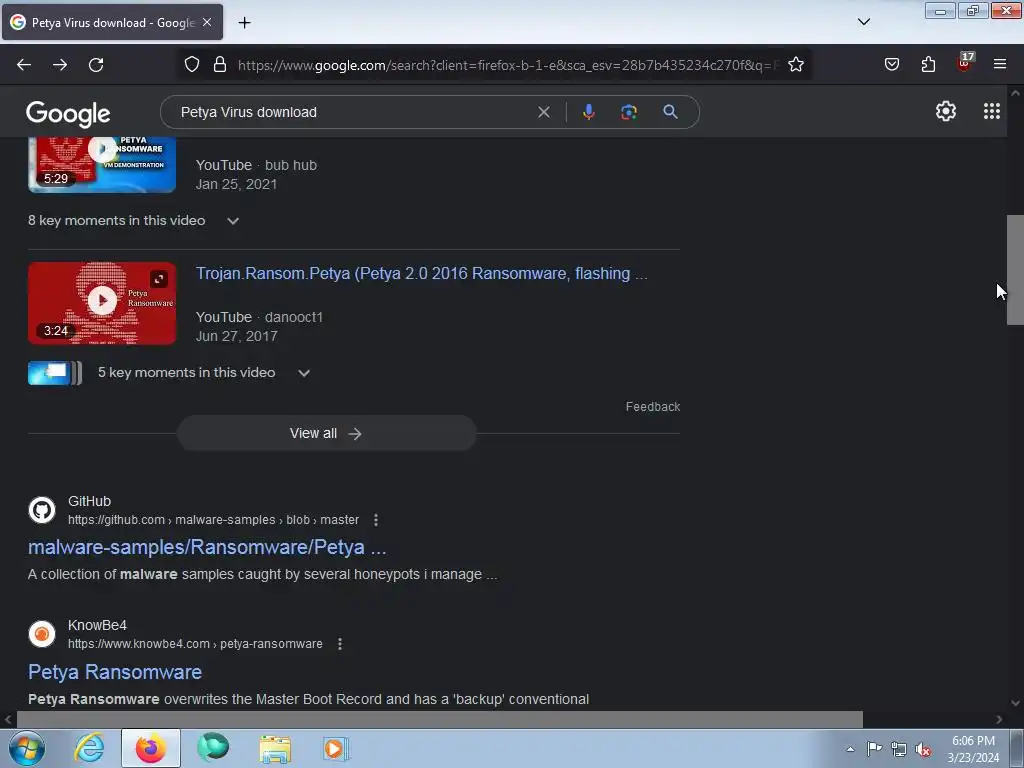
Task: Click the GitHub URL breadcrumb text
Action: [x=214, y=520]
